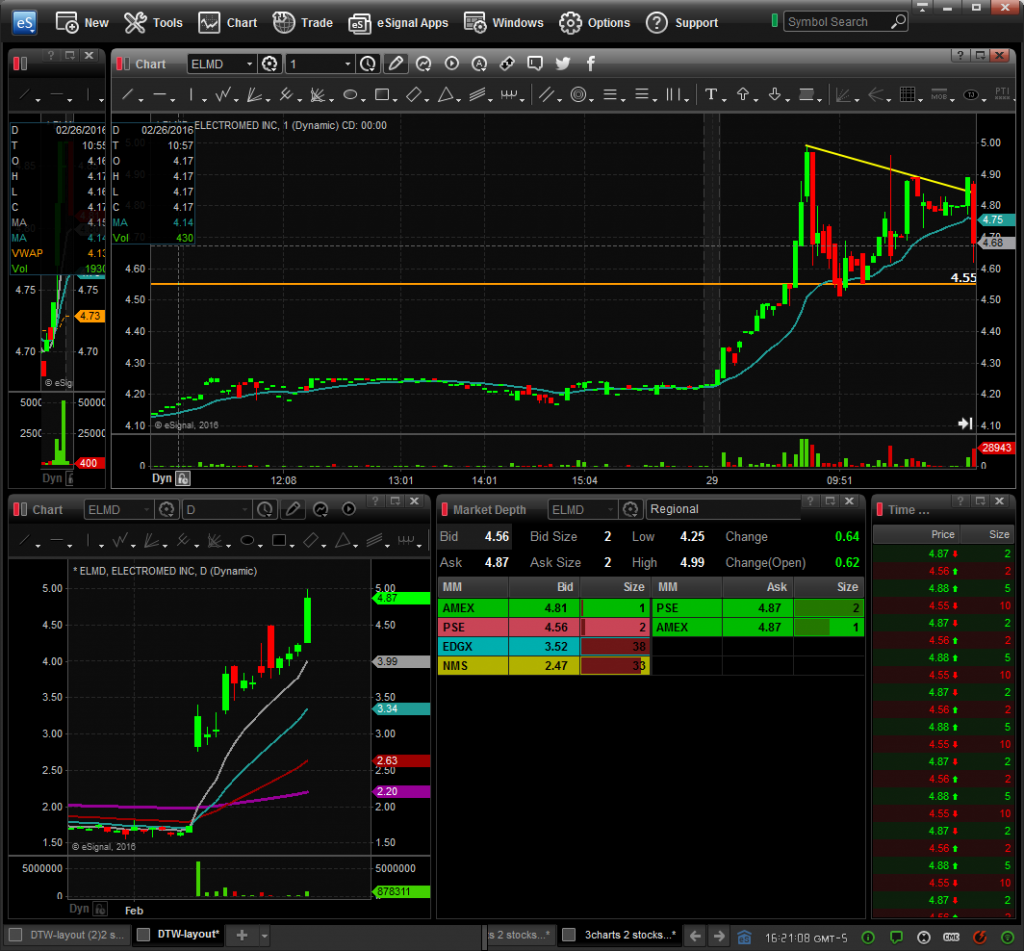
Task: Click the grid tool icon in drawing toolbar
Action: coord(907,95)
